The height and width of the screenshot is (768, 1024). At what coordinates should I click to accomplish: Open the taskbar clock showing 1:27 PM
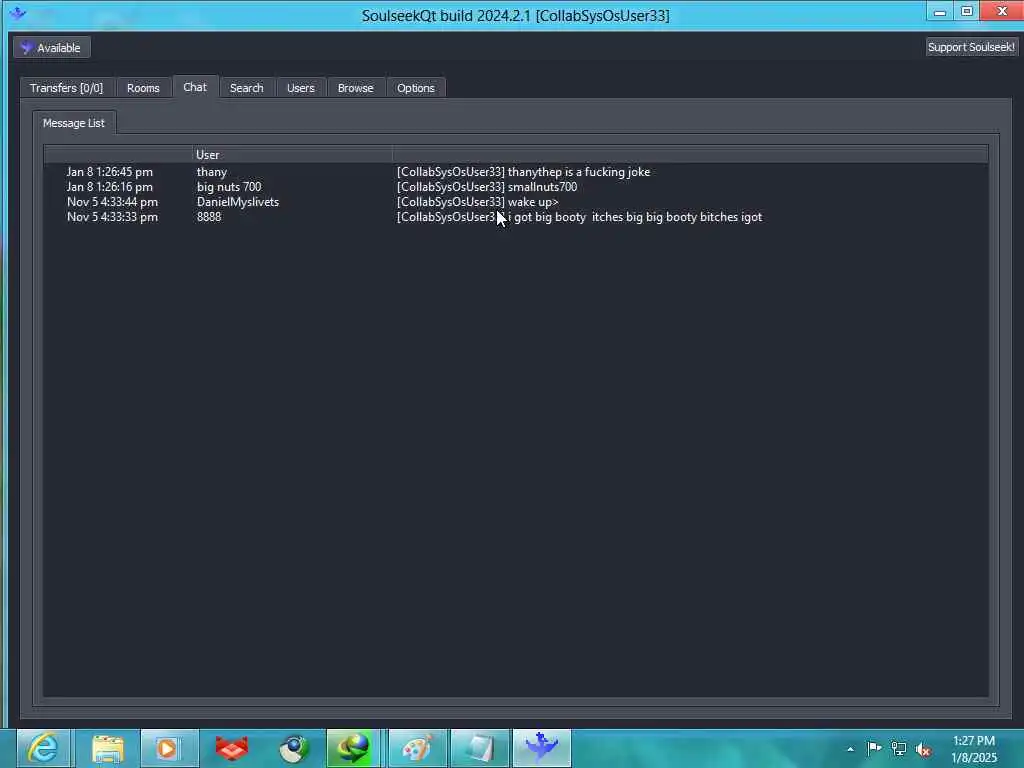point(974,749)
